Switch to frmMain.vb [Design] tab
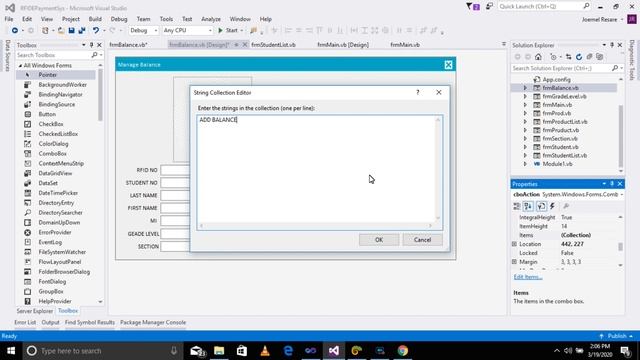 [343, 45]
